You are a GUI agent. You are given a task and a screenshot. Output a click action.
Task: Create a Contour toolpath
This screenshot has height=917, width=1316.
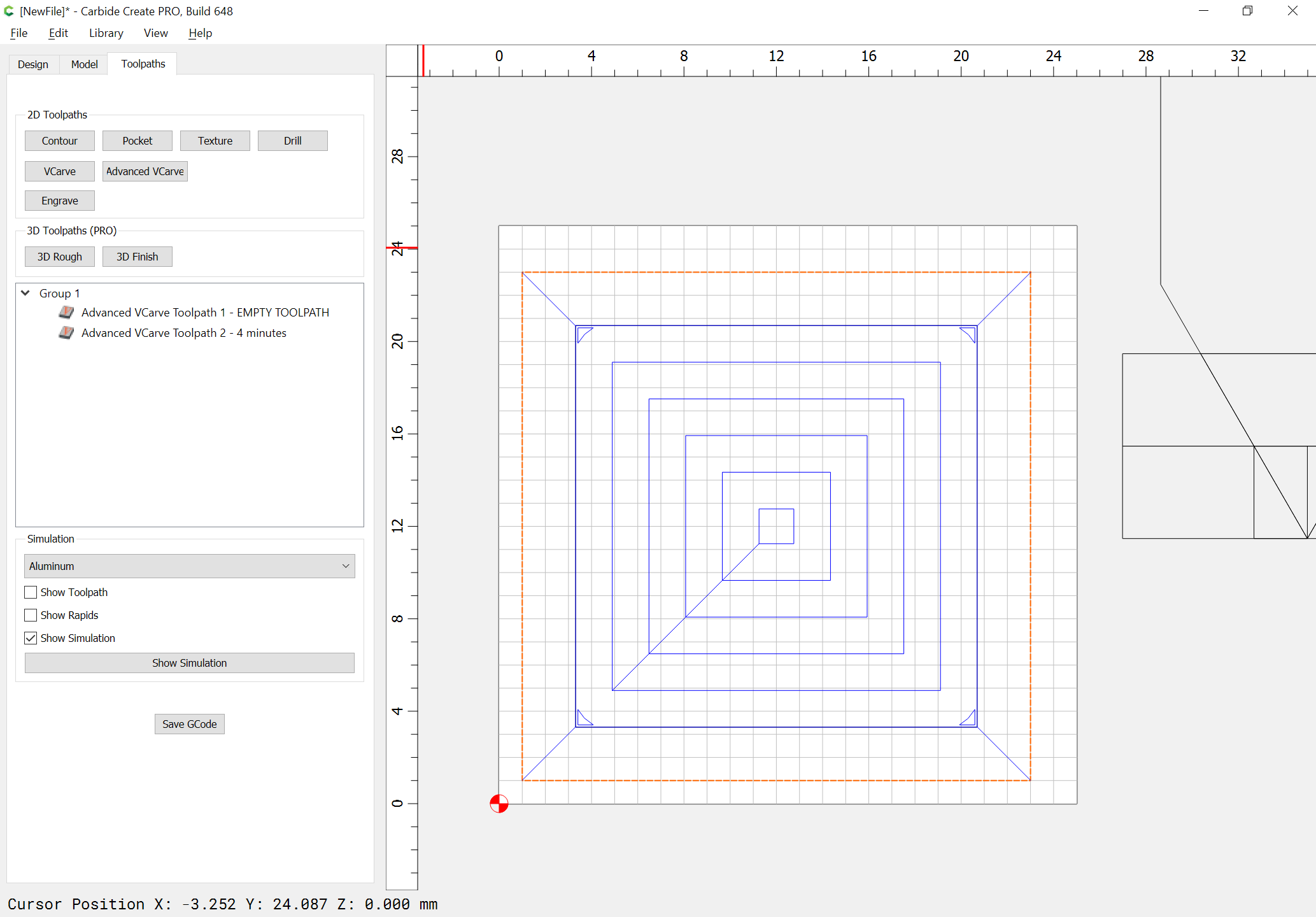click(60, 141)
